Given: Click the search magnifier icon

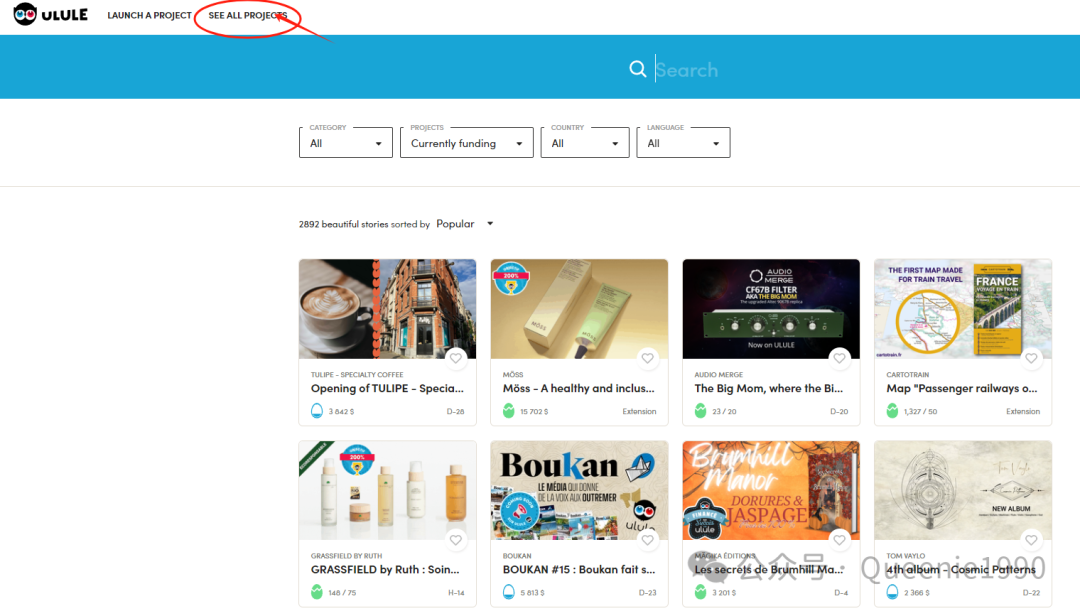Looking at the screenshot, I should click(x=638, y=69).
